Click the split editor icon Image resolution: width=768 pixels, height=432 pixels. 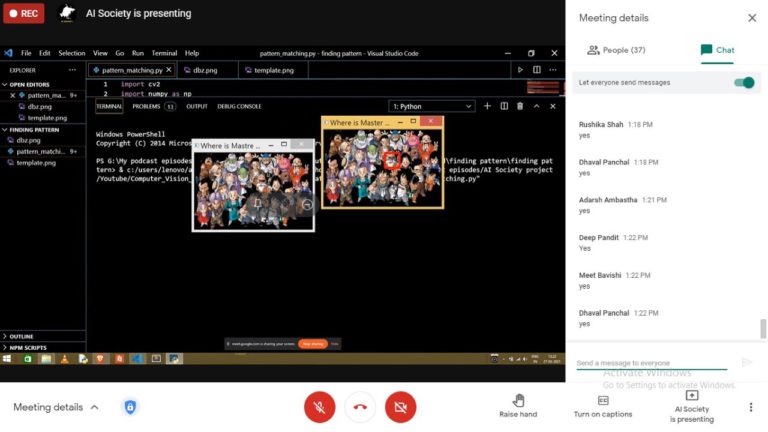click(537, 70)
